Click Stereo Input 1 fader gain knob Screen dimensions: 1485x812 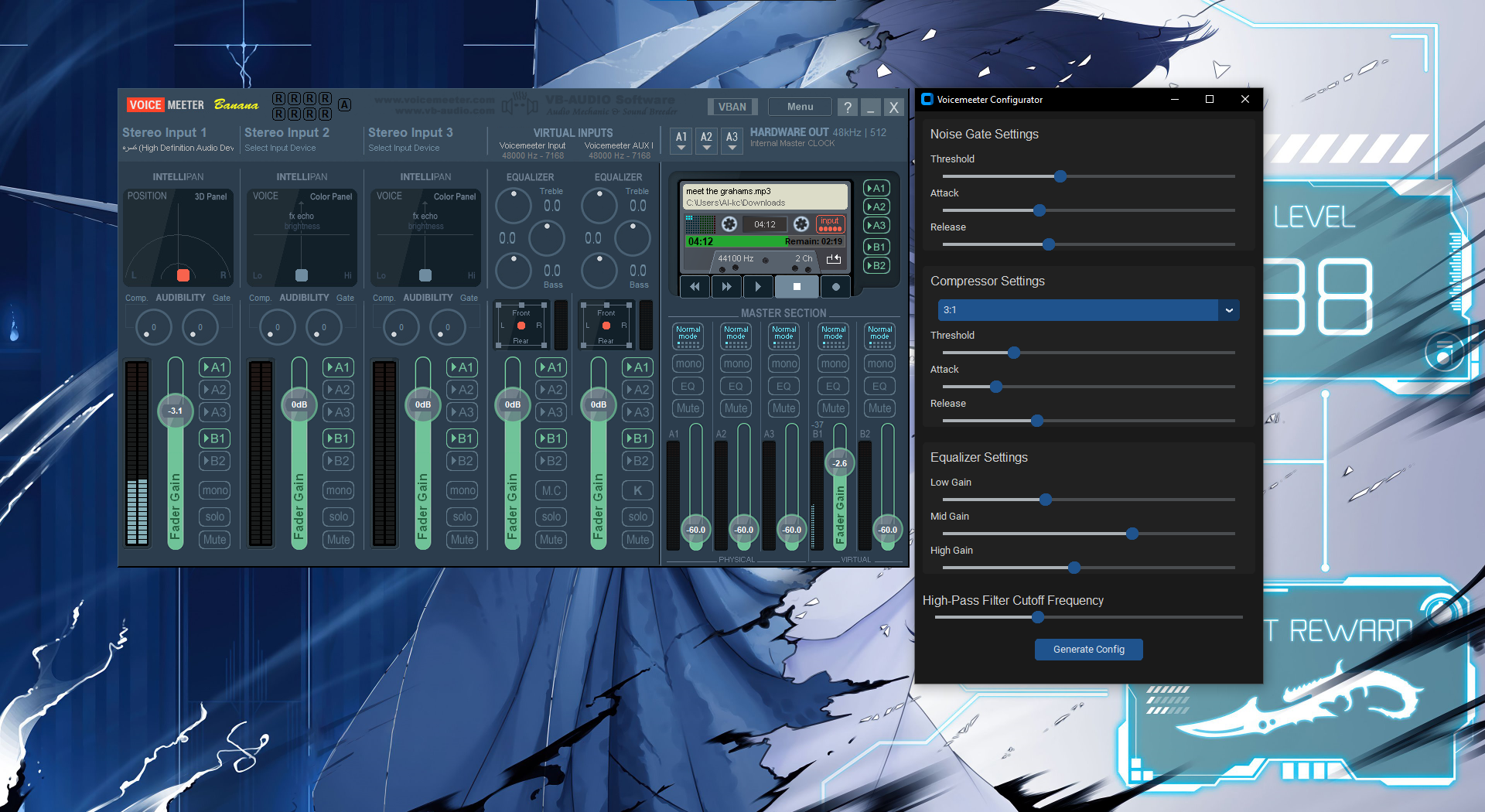[x=176, y=411]
